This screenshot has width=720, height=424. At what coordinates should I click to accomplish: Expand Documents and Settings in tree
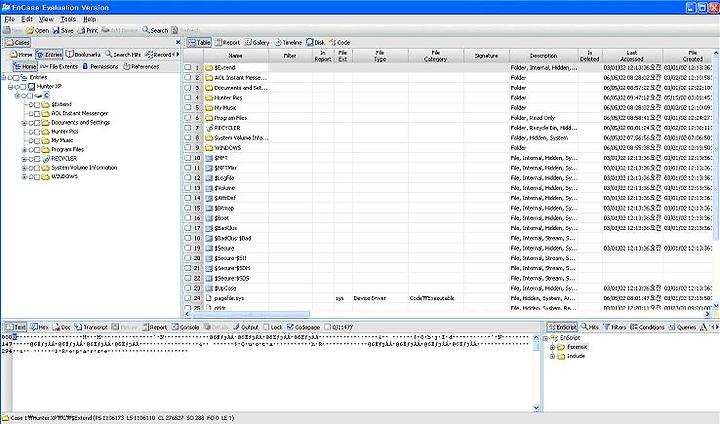point(24,123)
